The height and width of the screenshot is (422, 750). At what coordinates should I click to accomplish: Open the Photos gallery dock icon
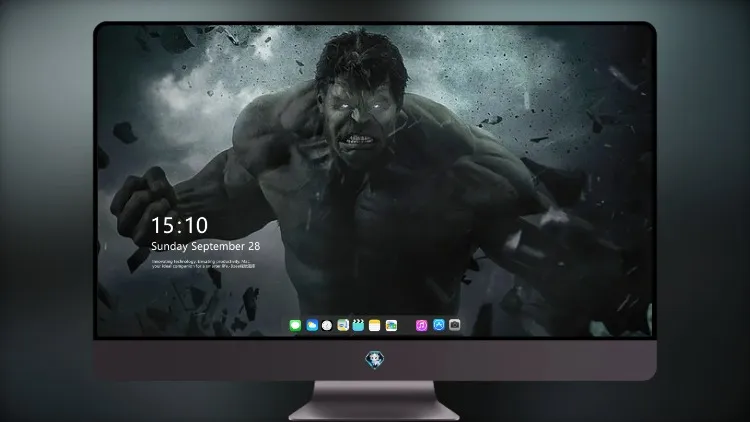click(x=391, y=325)
